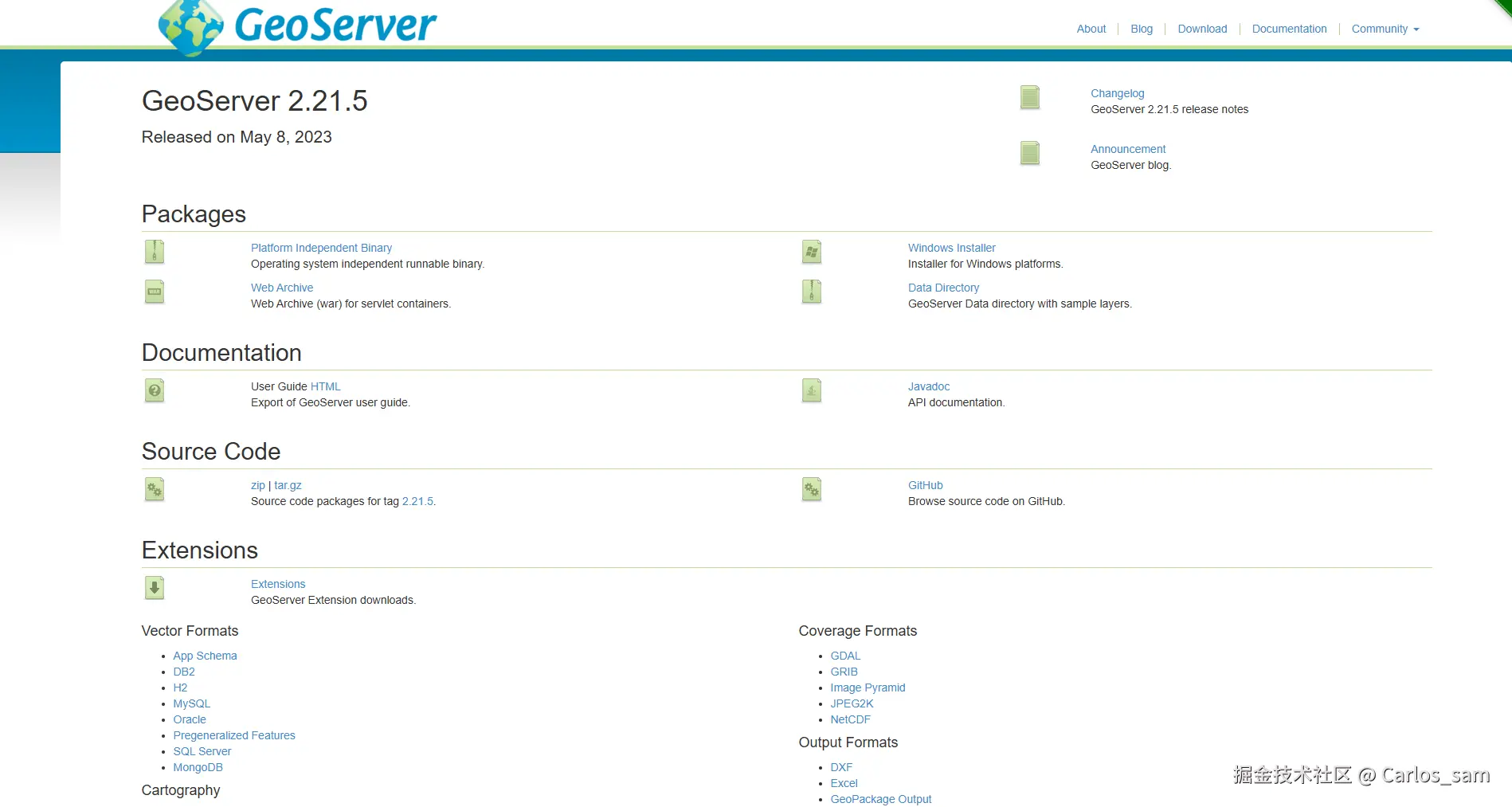
Task: Open the About menu item
Action: tap(1091, 29)
